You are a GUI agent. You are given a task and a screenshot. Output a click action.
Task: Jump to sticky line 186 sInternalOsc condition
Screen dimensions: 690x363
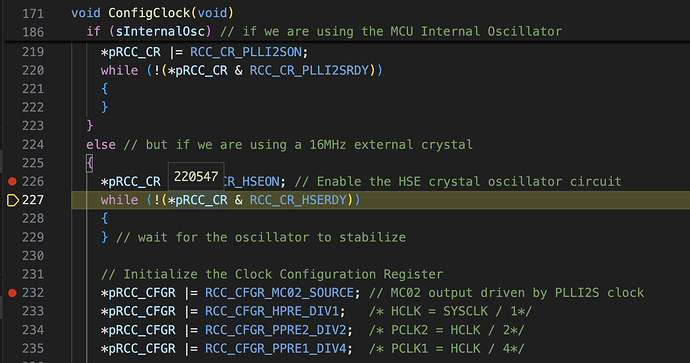pos(324,31)
